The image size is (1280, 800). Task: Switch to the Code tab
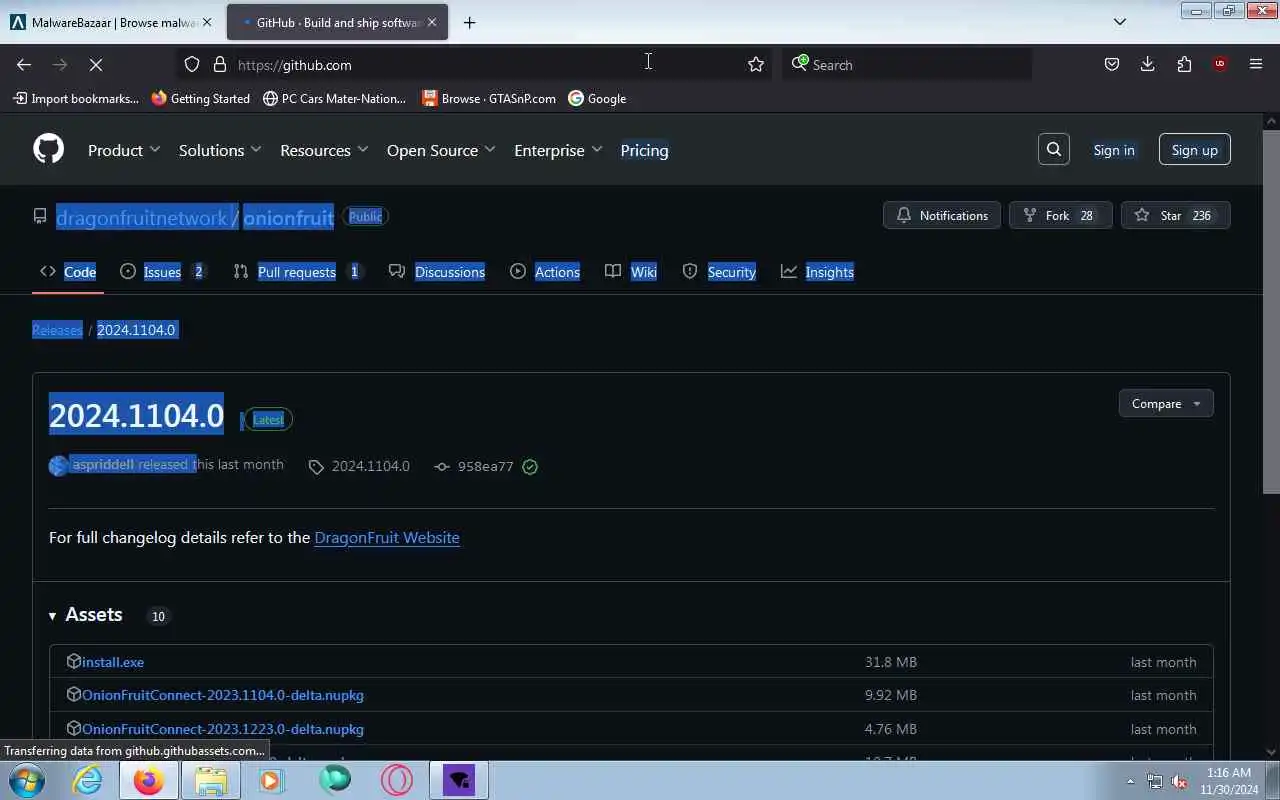coord(68,271)
